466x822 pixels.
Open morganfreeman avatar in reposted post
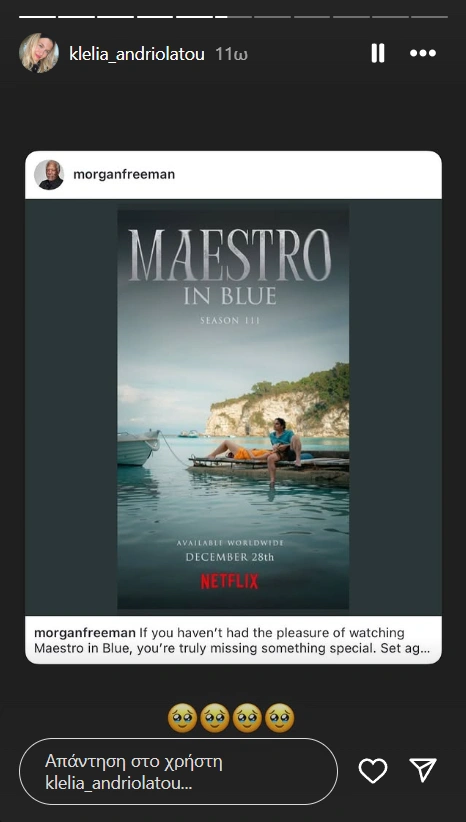49,175
